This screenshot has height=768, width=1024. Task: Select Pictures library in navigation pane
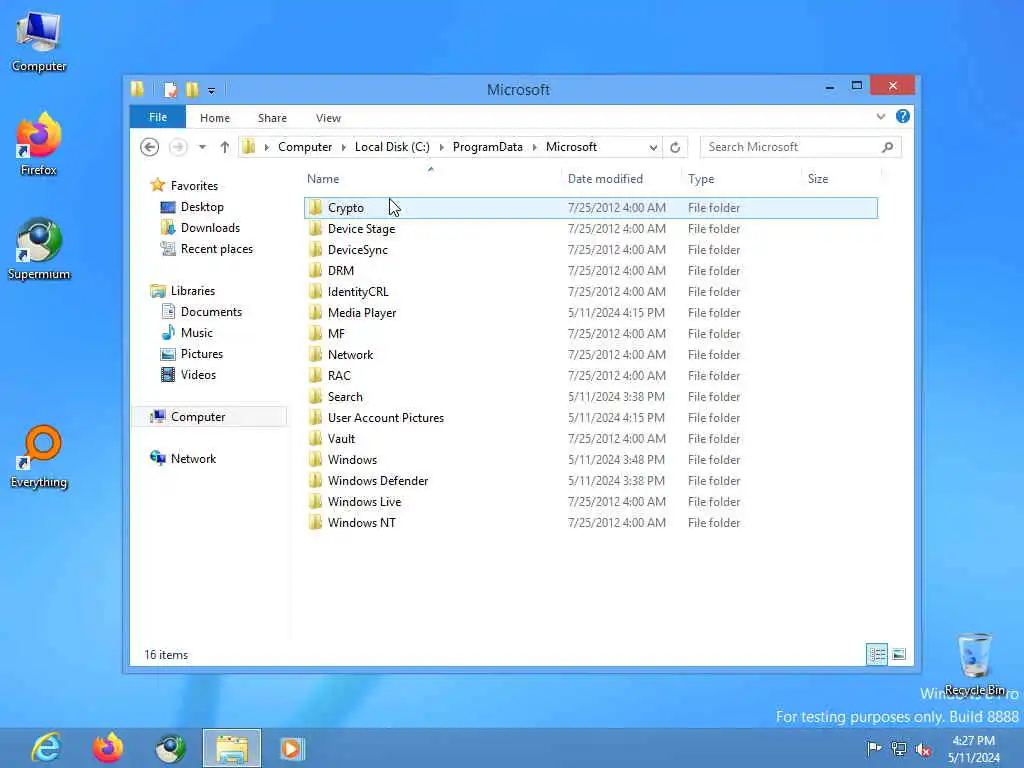(x=202, y=353)
